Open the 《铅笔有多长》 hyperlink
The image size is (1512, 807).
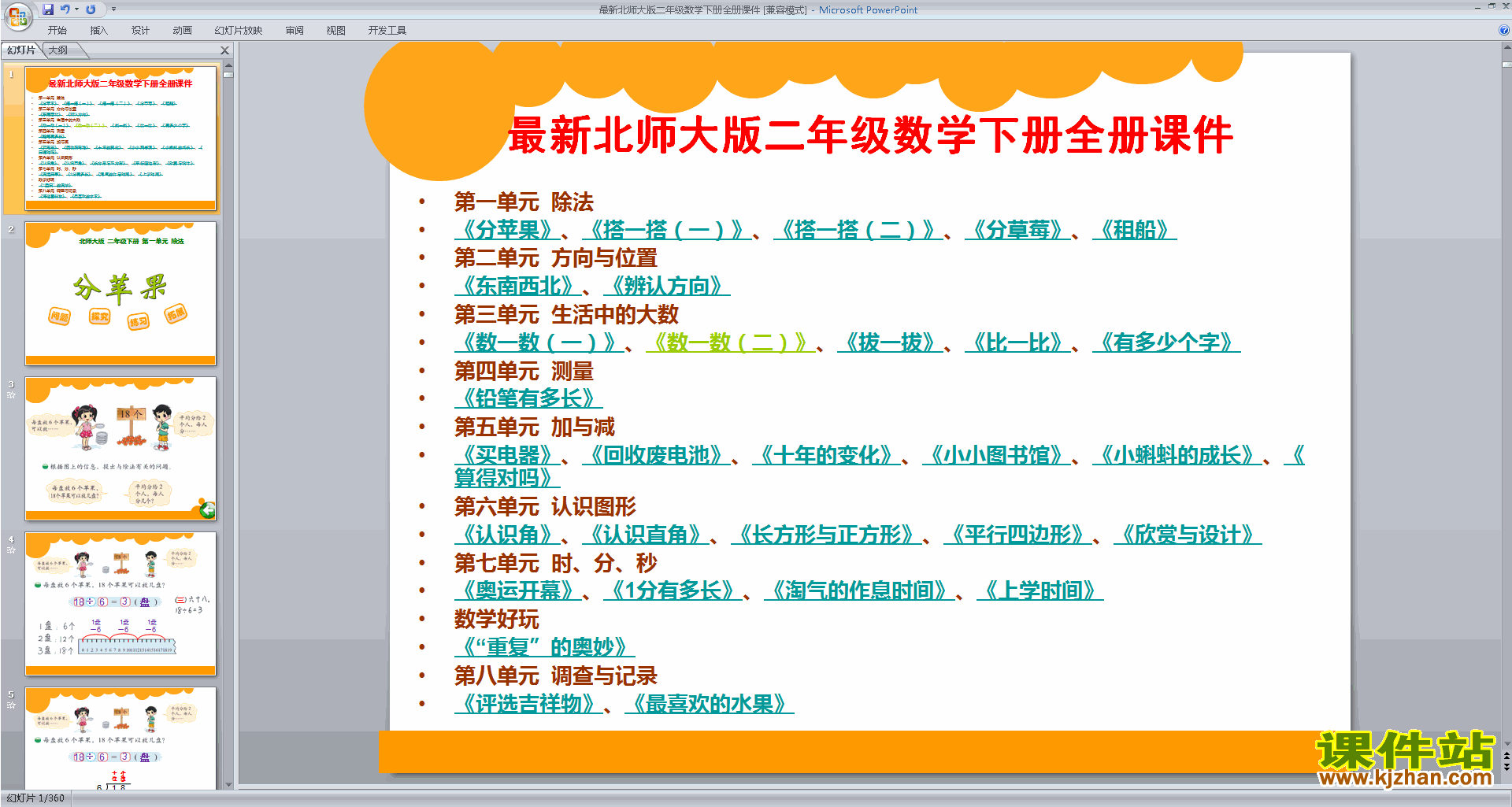pos(528,398)
